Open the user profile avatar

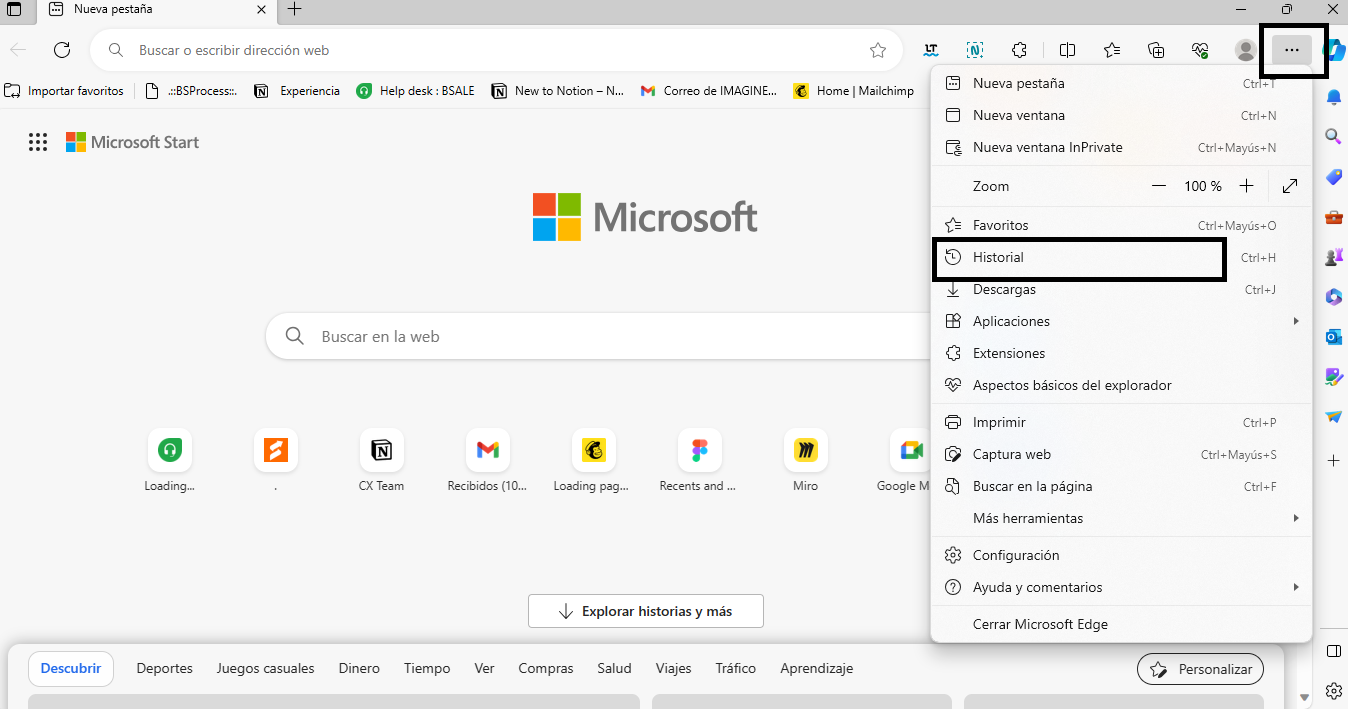1245,50
